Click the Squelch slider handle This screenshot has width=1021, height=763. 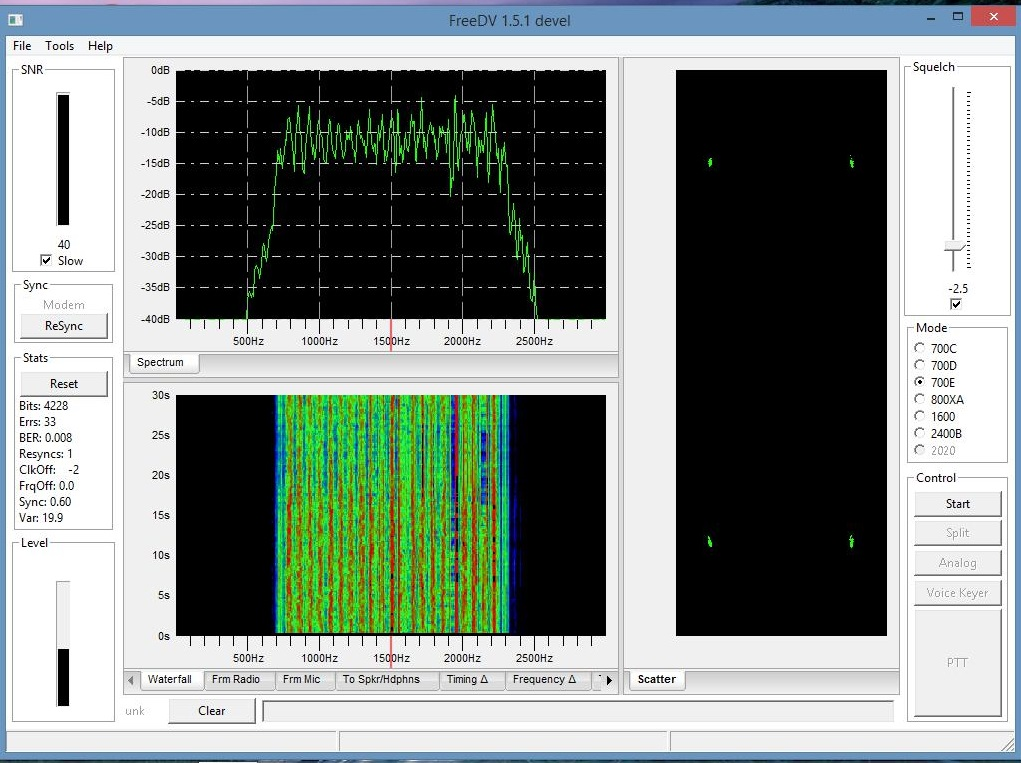coord(955,246)
